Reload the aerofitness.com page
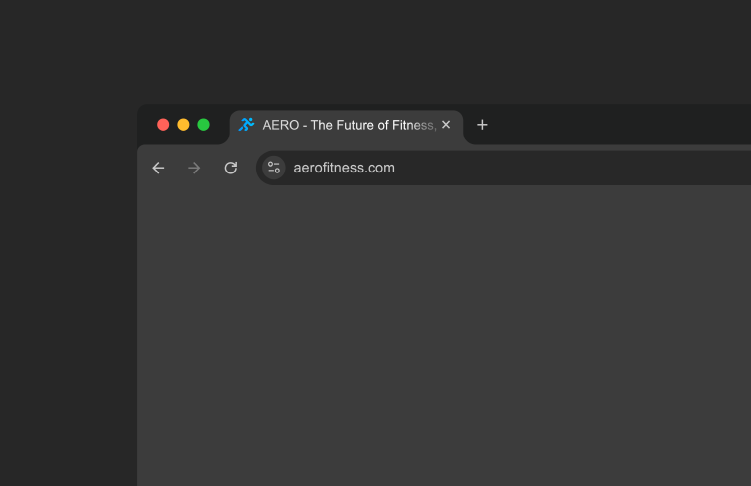Image resolution: width=751 pixels, height=486 pixels. (x=231, y=168)
